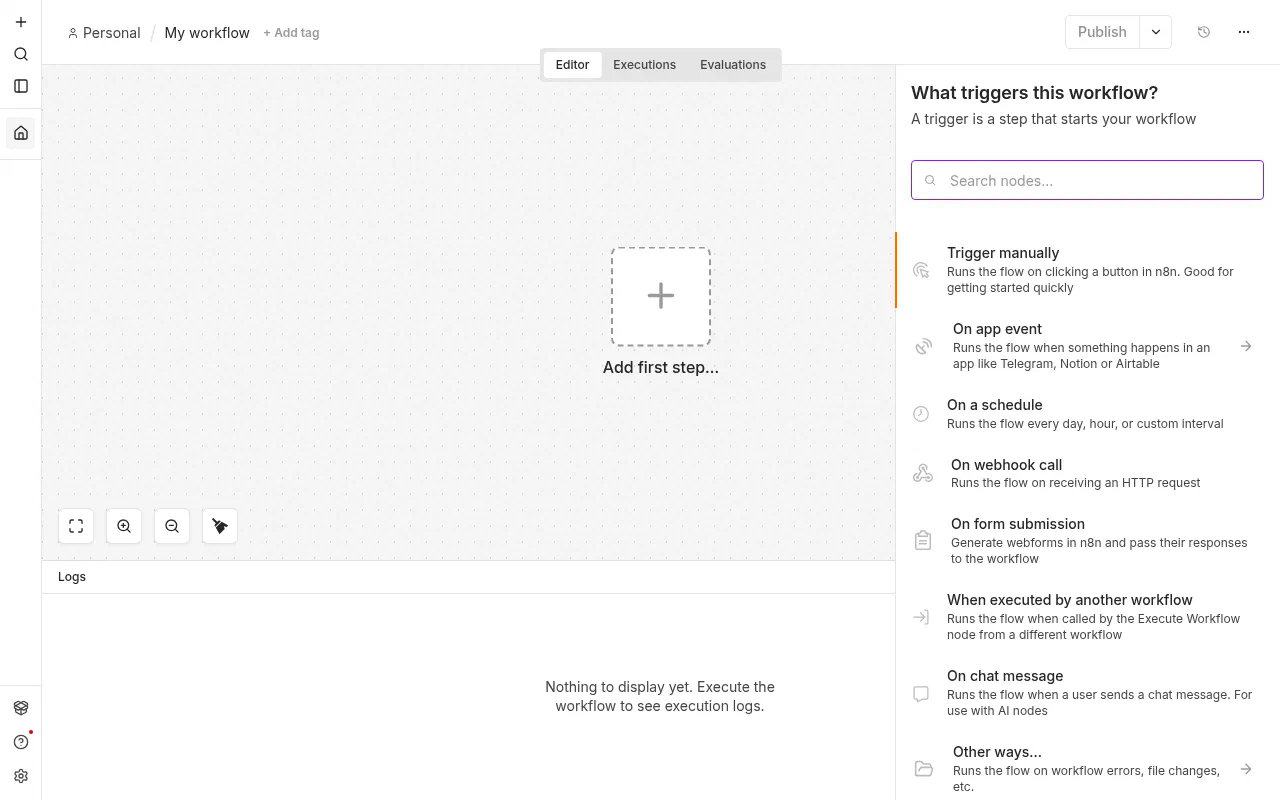Expand On app event arrow
Image resolution: width=1280 pixels, height=800 pixels.
[x=1246, y=346]
